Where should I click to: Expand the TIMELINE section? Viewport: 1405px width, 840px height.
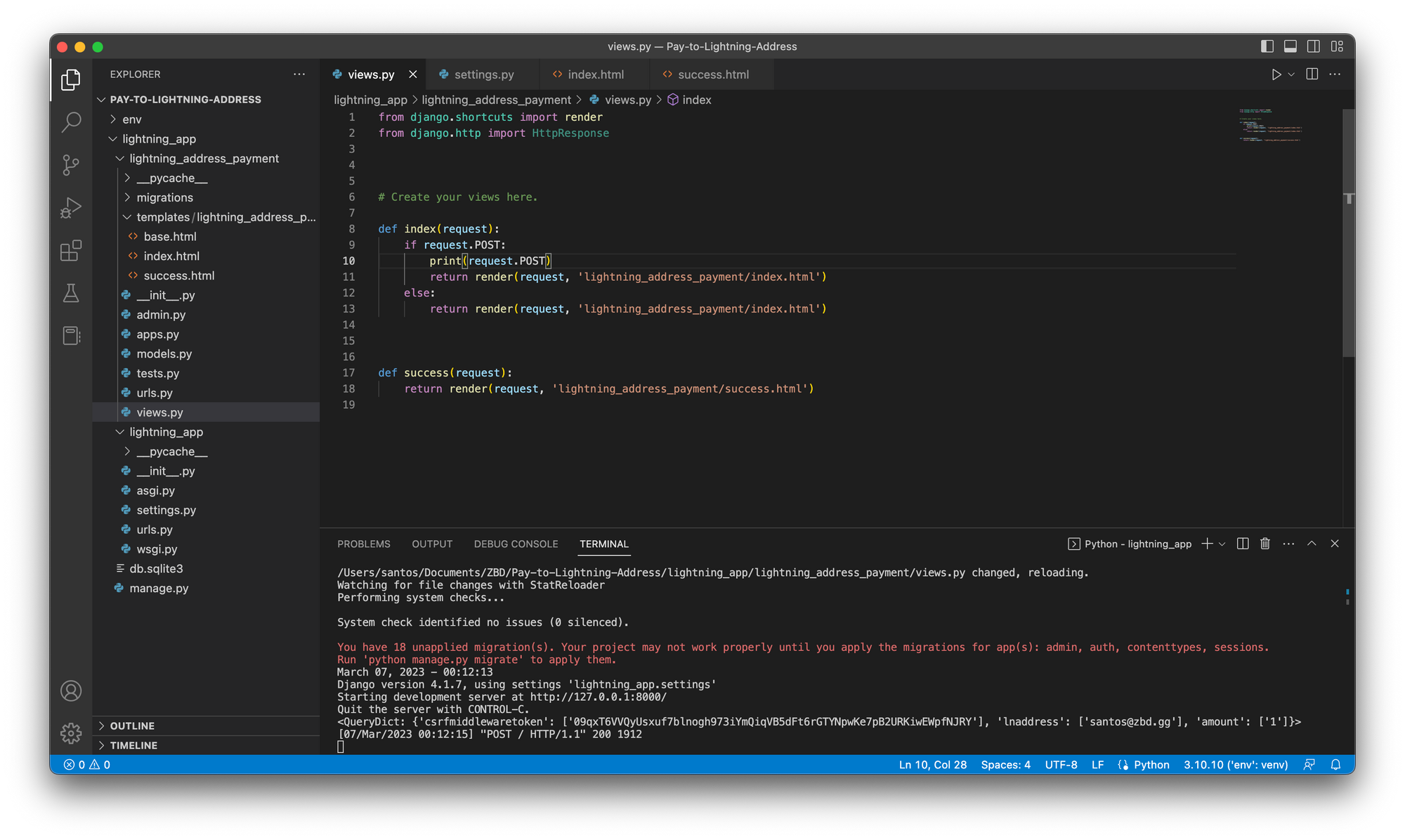pyautogui.click(x=206, y=745)
